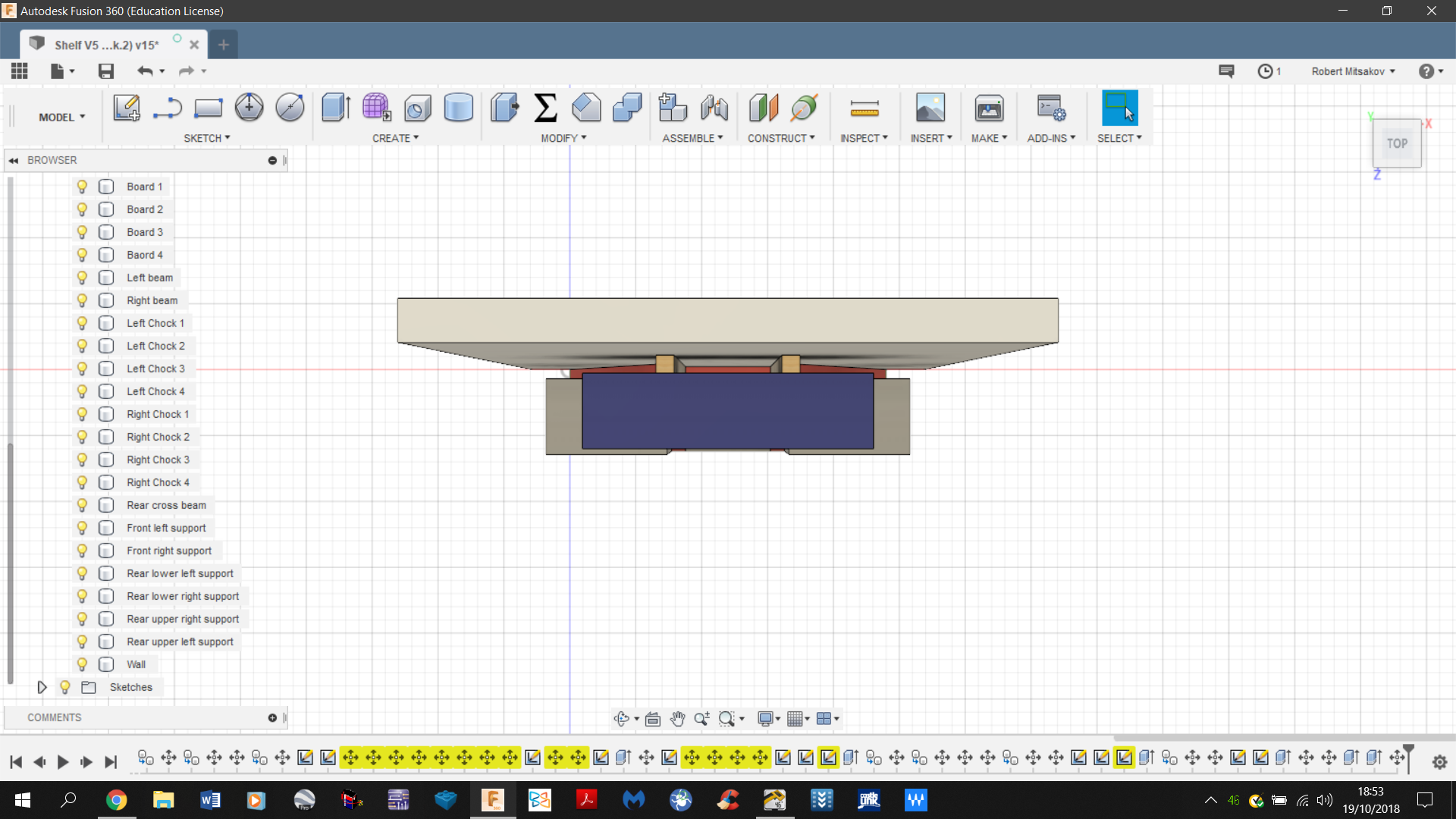
Task: Click the New Component icon
Action: pyautogui.click(x=673, y=108)
